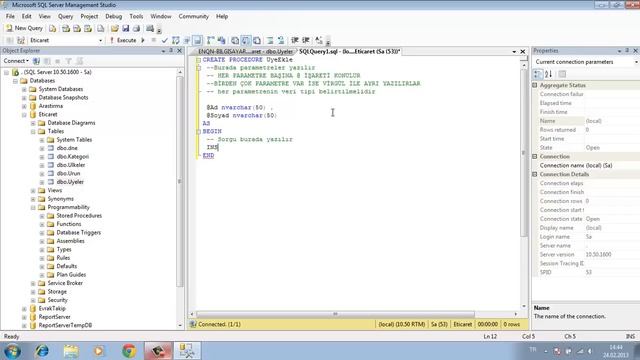Image resolution: width=640 pixels, height=360 pixels.
Task: Open Windows Explorer folder on taskbar
Action: (x=71, y=351)
